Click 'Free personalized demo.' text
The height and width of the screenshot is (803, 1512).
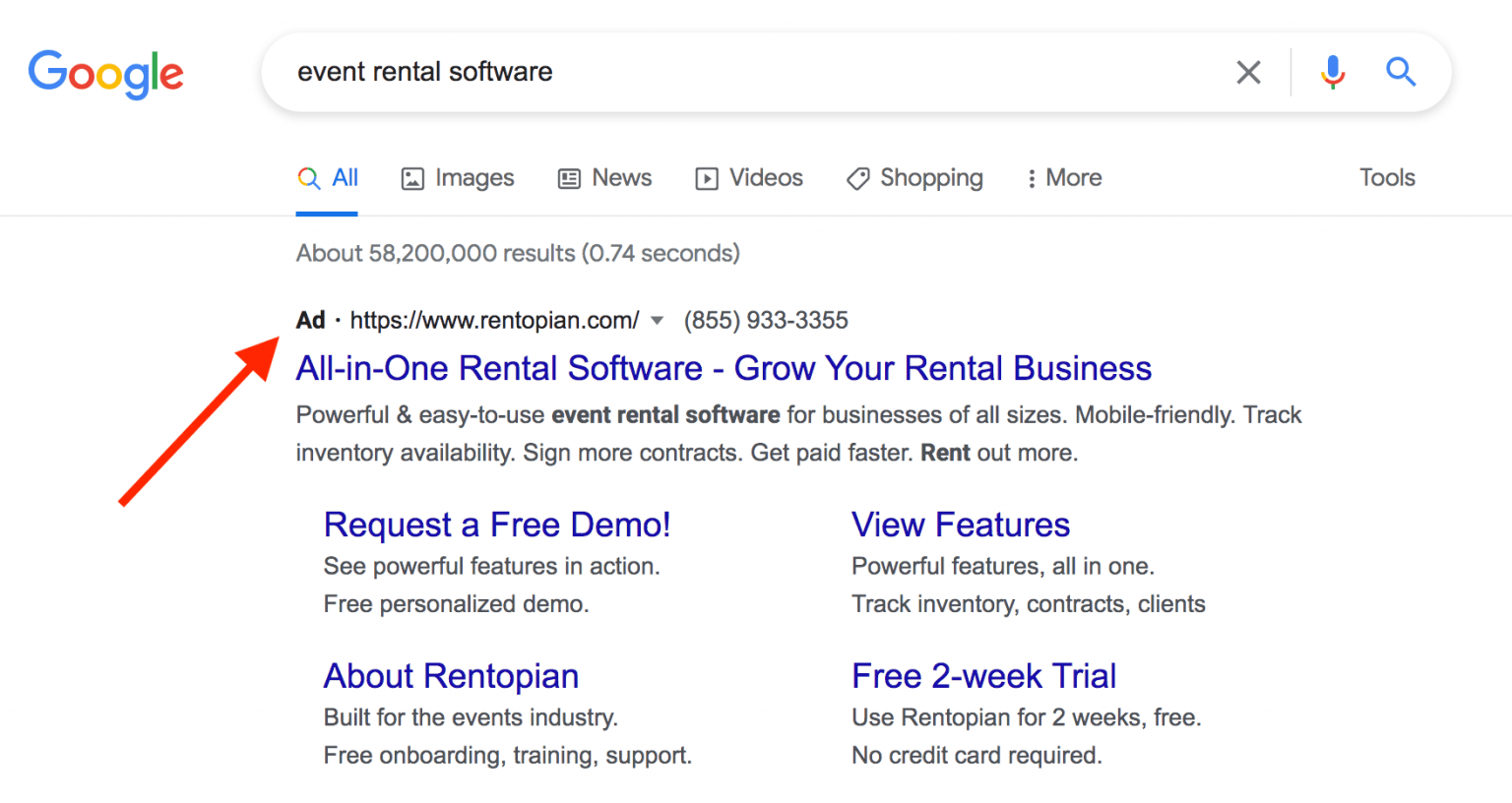pyautogui.click(x=456, y=604)
